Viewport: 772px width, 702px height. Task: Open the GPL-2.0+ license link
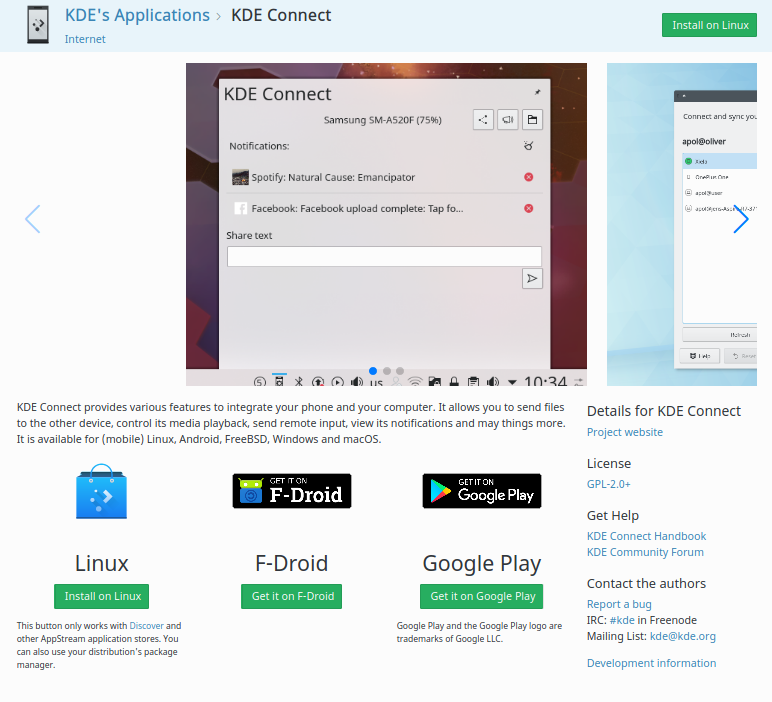[609, 484]
